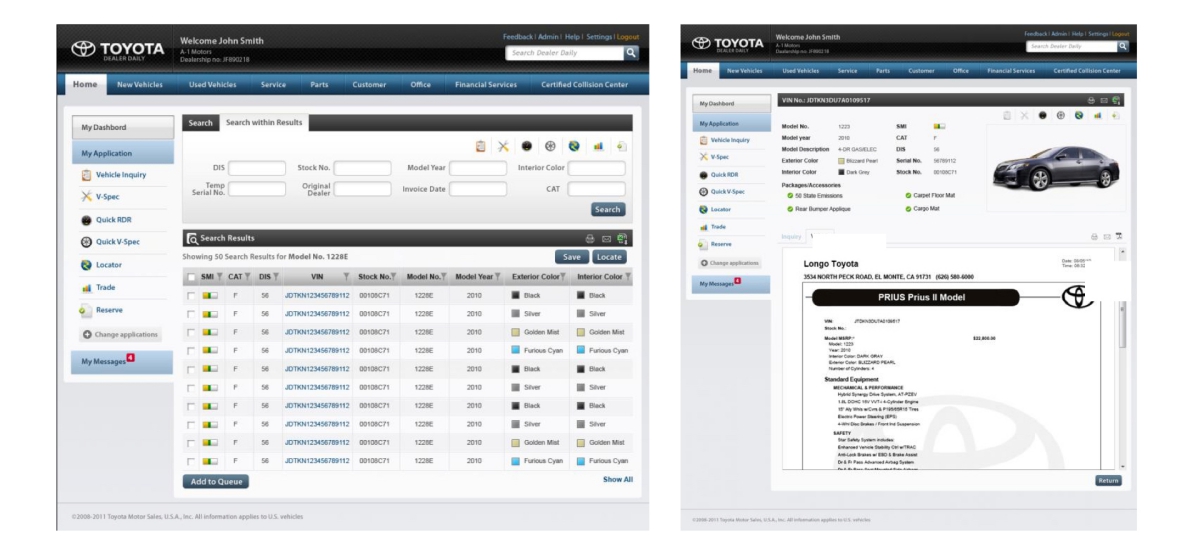The width and height of the screenshot is (1200, 550).
Task: Check the last result row's checkbox
Action: tap(191, 461)
